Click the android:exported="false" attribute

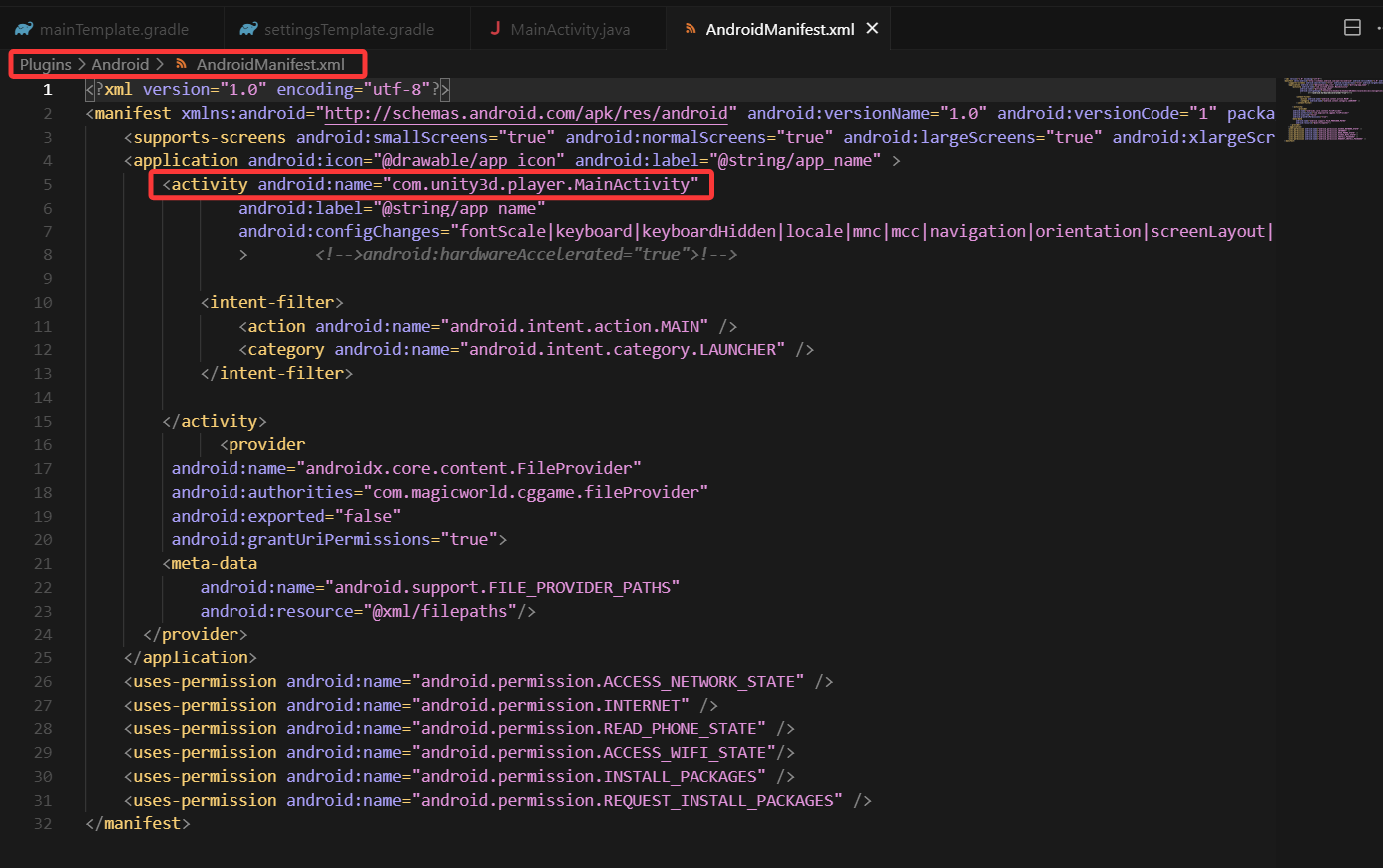pos(286,516)
